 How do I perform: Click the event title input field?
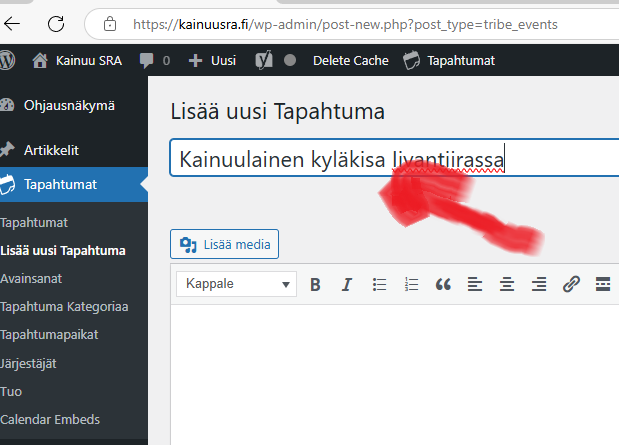390,158
